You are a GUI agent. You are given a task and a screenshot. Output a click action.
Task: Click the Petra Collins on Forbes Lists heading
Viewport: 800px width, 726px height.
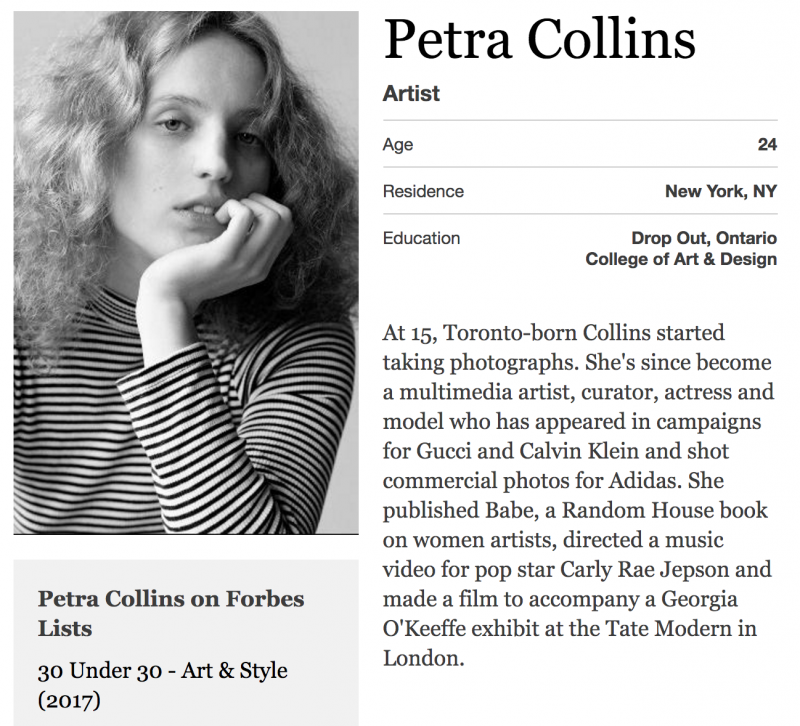click(x=171, y=613)
